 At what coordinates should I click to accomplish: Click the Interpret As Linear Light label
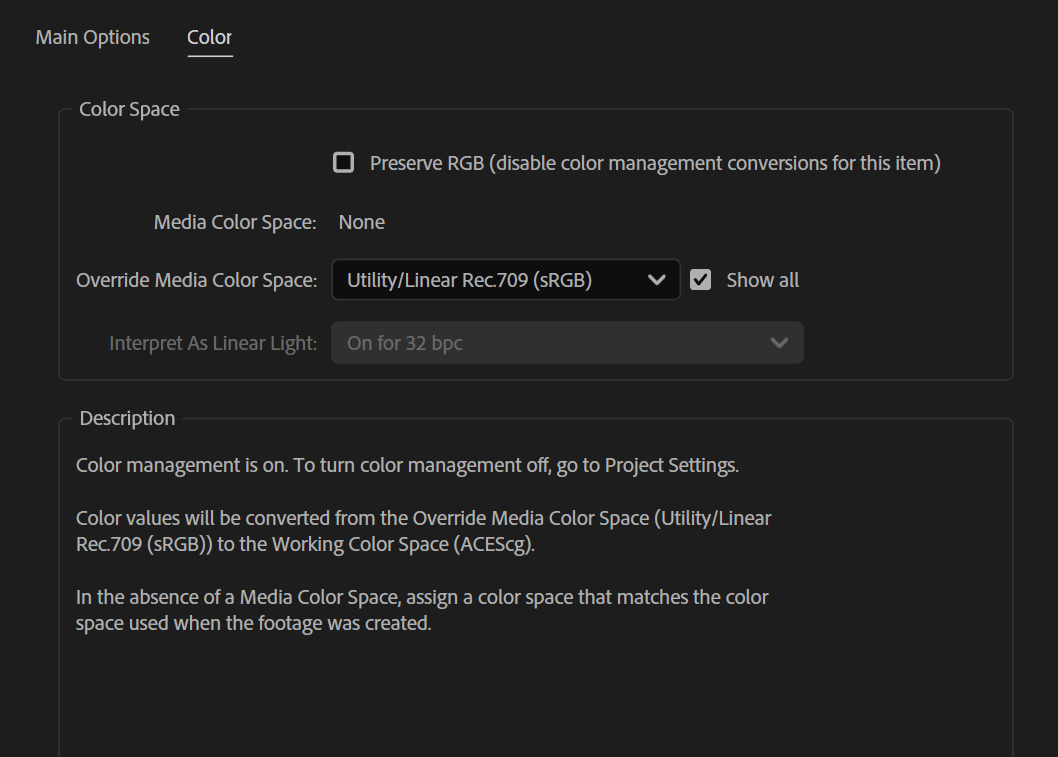coord(213,343)
